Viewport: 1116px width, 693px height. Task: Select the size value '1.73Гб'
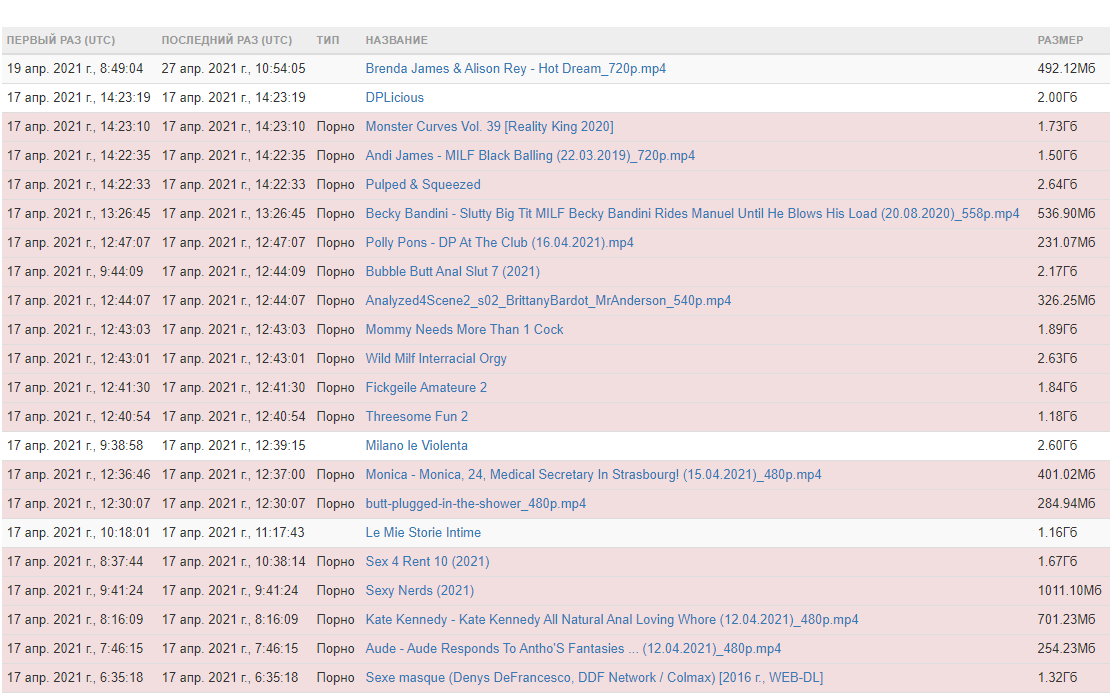coord(1057,127)
